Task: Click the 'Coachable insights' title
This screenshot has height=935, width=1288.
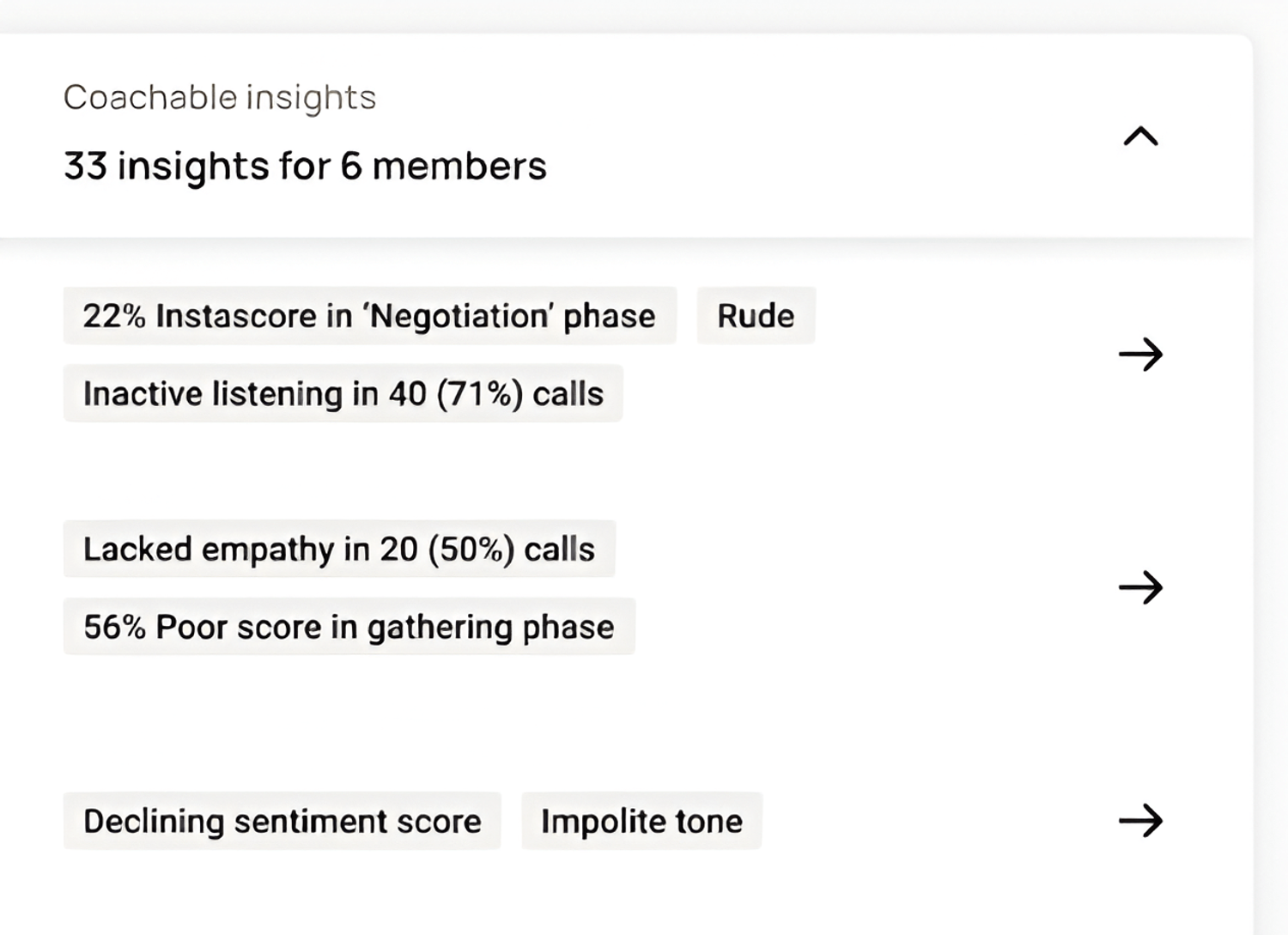Action: (x=220, y=98)
